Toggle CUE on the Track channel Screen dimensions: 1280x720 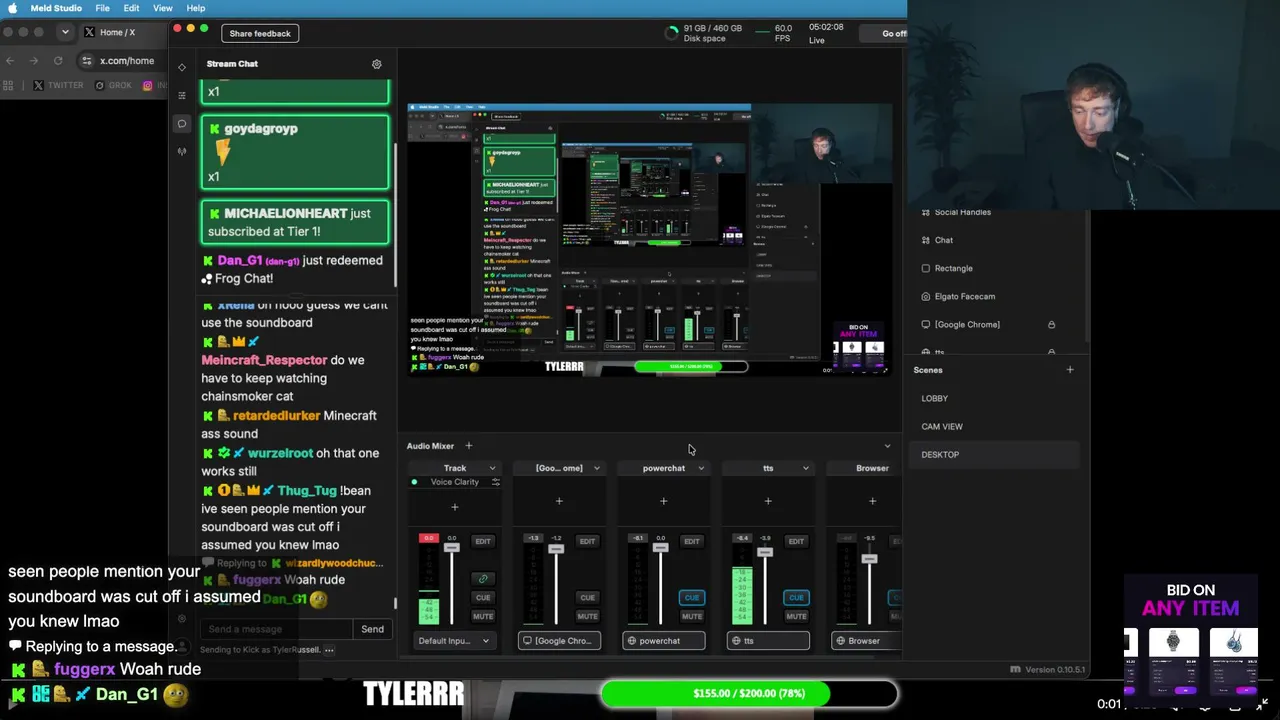coord(483,598)
